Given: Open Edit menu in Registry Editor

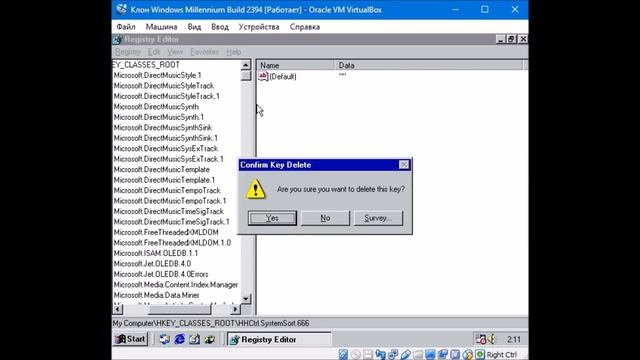Looking at the screenshot, I should point(154,52).
